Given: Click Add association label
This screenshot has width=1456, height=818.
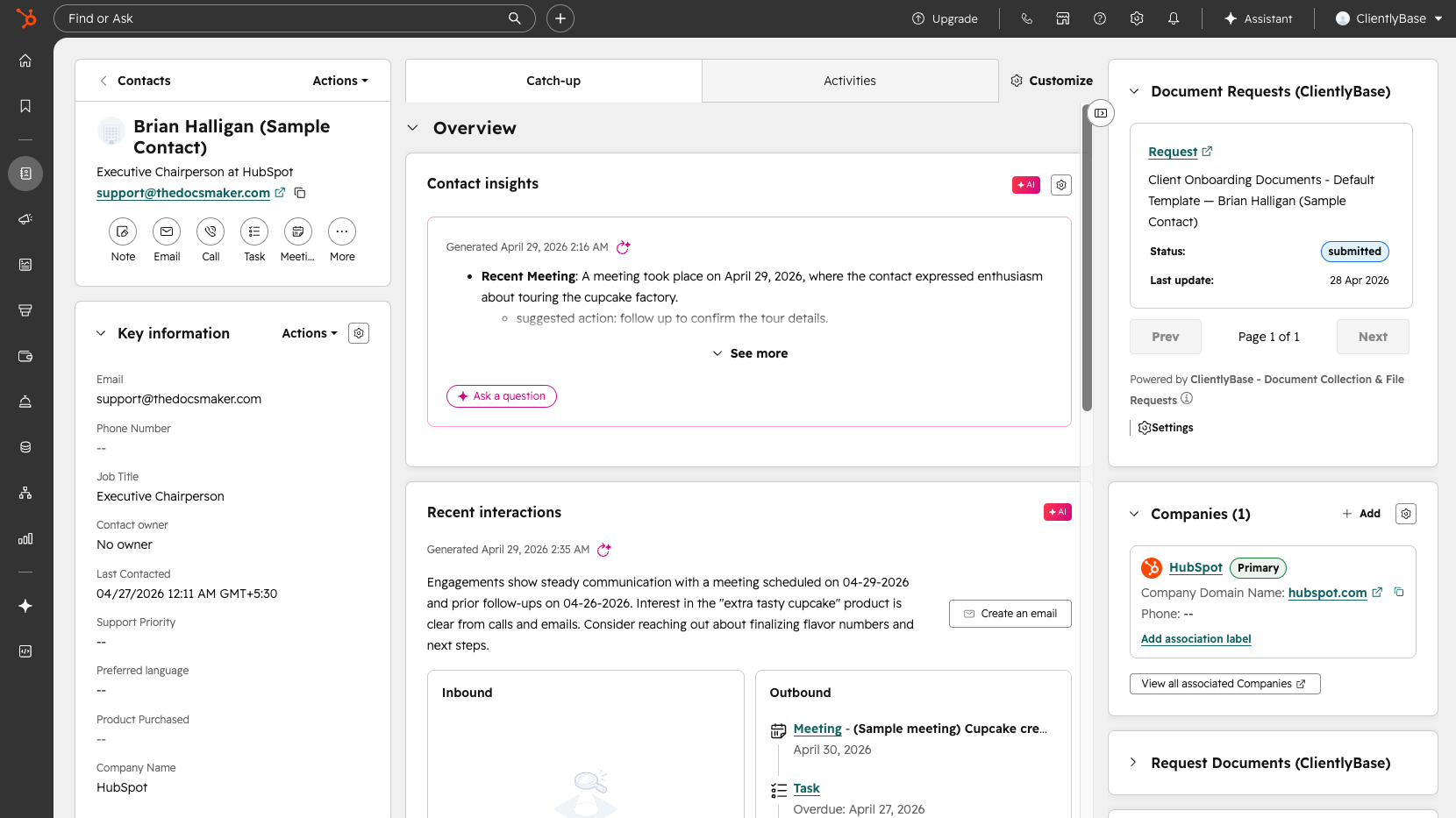Looking at the screenshot, I should coord(1196,639).
